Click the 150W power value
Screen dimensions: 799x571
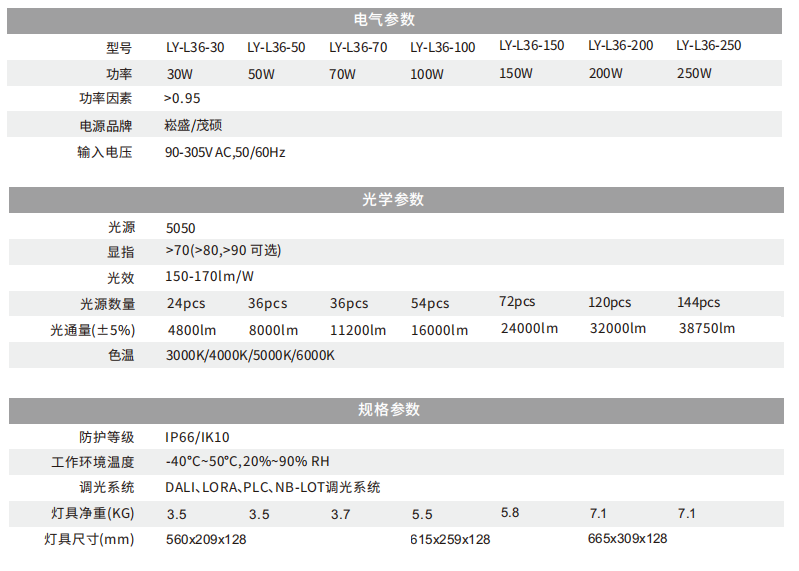(515, 73)
